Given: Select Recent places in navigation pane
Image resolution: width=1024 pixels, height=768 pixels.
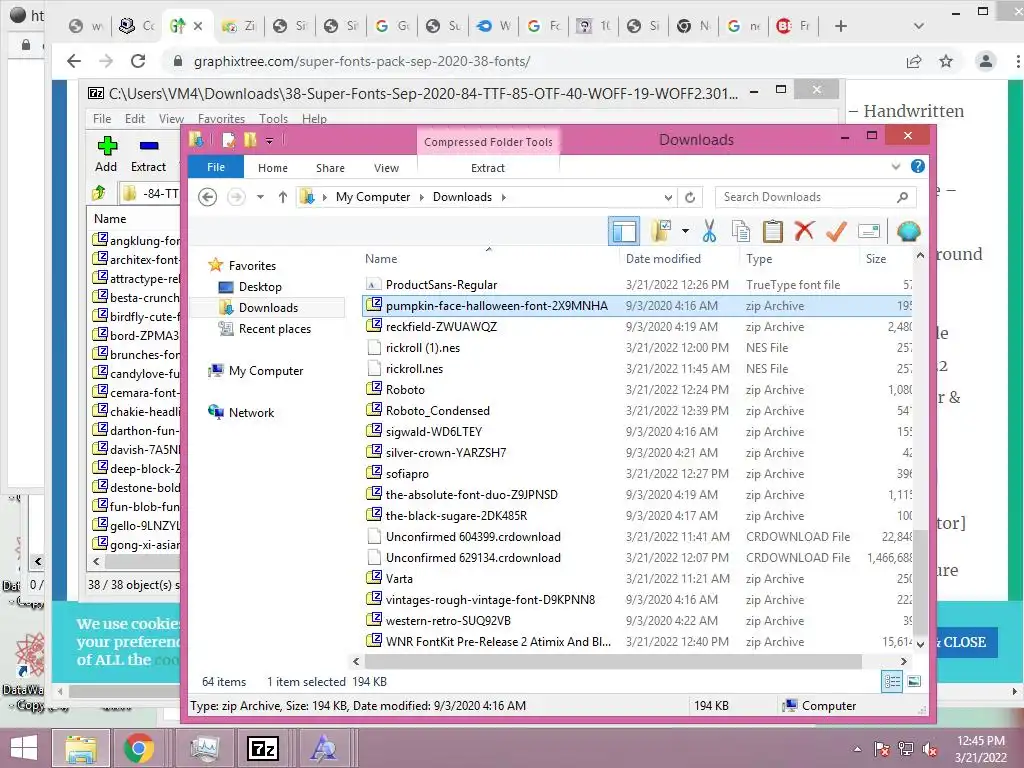Looking at the screenshot, I should 274,328.
